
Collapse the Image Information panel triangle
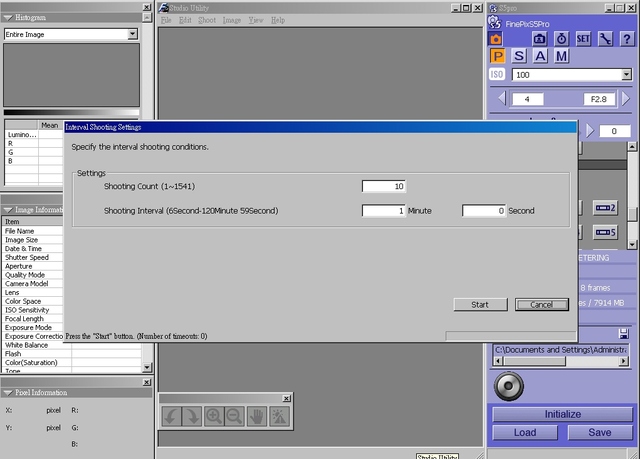(8, 210)
